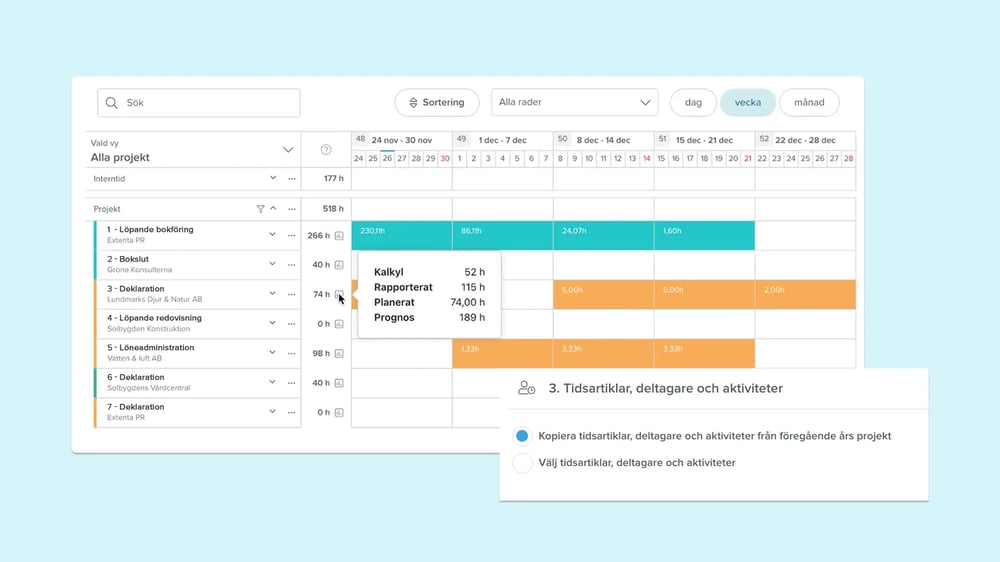Expand the Vald vy Alla projekt selector
The image size is (1000, 562).
click(x=288, y=150)
